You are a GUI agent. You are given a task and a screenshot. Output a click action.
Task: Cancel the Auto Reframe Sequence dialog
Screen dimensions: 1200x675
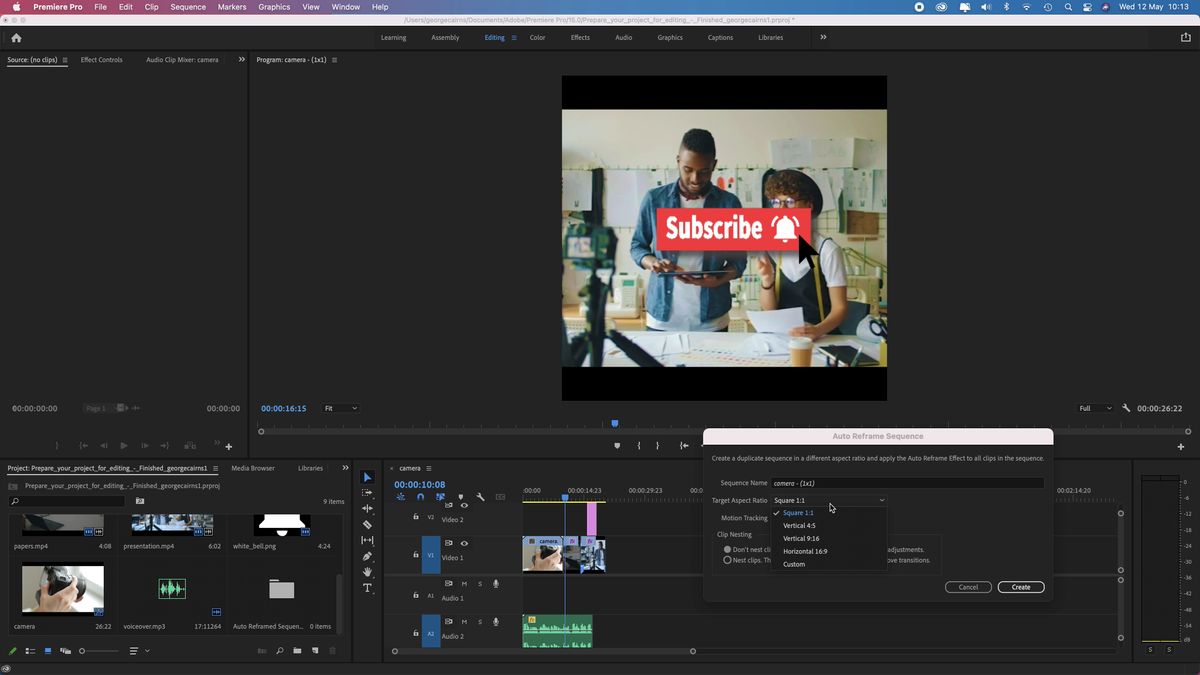click(x=966, y=587)
